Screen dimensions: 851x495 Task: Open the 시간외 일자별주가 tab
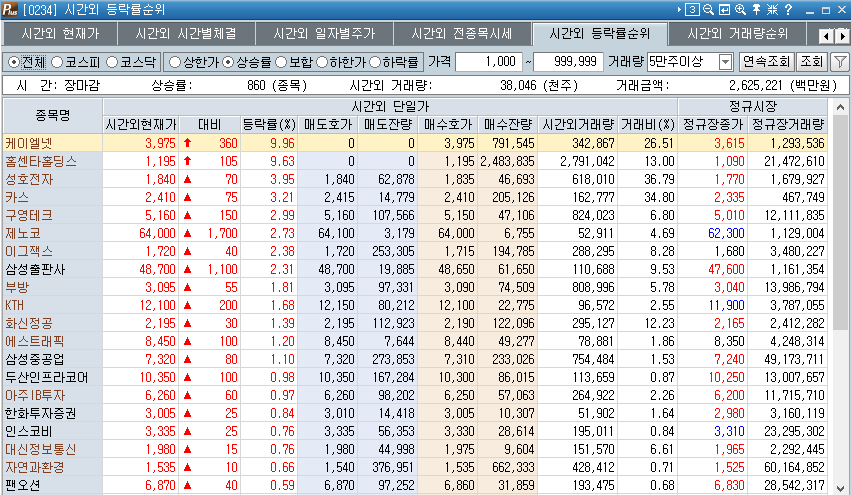[325, 34]
